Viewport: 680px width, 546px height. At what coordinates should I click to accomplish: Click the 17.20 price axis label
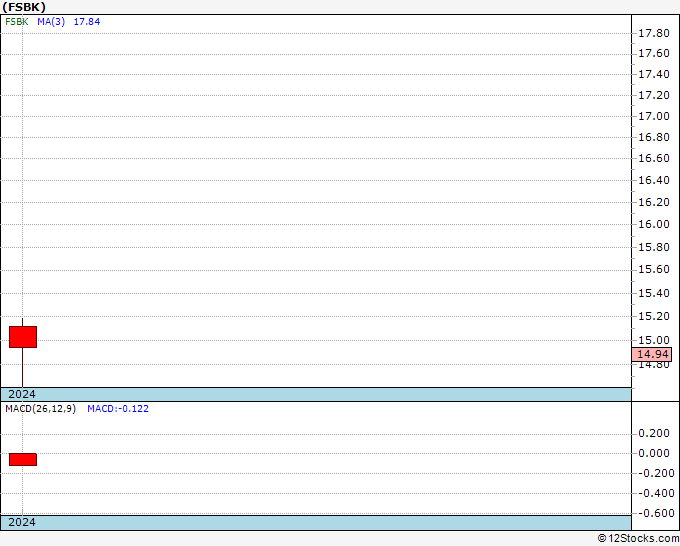pyautogui.click(x=654, y=95)
